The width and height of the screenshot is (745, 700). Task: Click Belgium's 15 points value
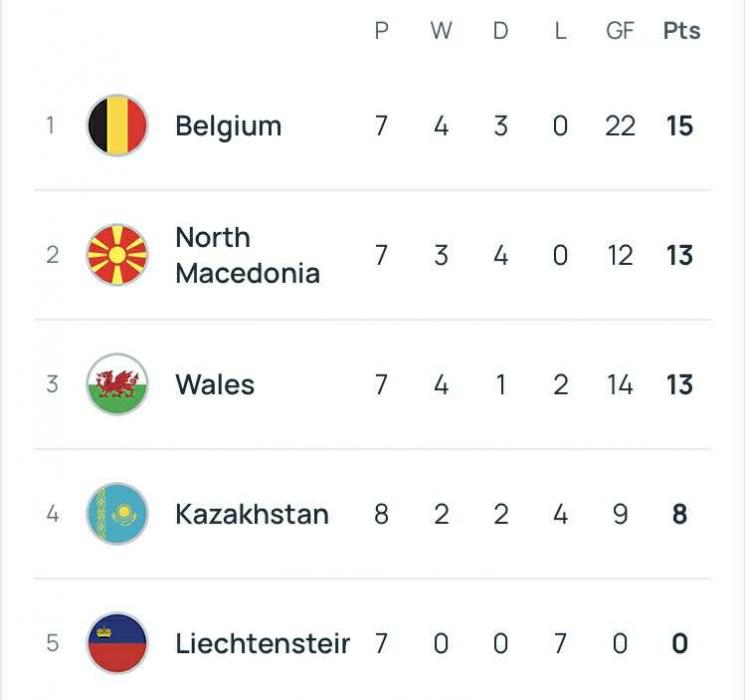coord(680,126)
